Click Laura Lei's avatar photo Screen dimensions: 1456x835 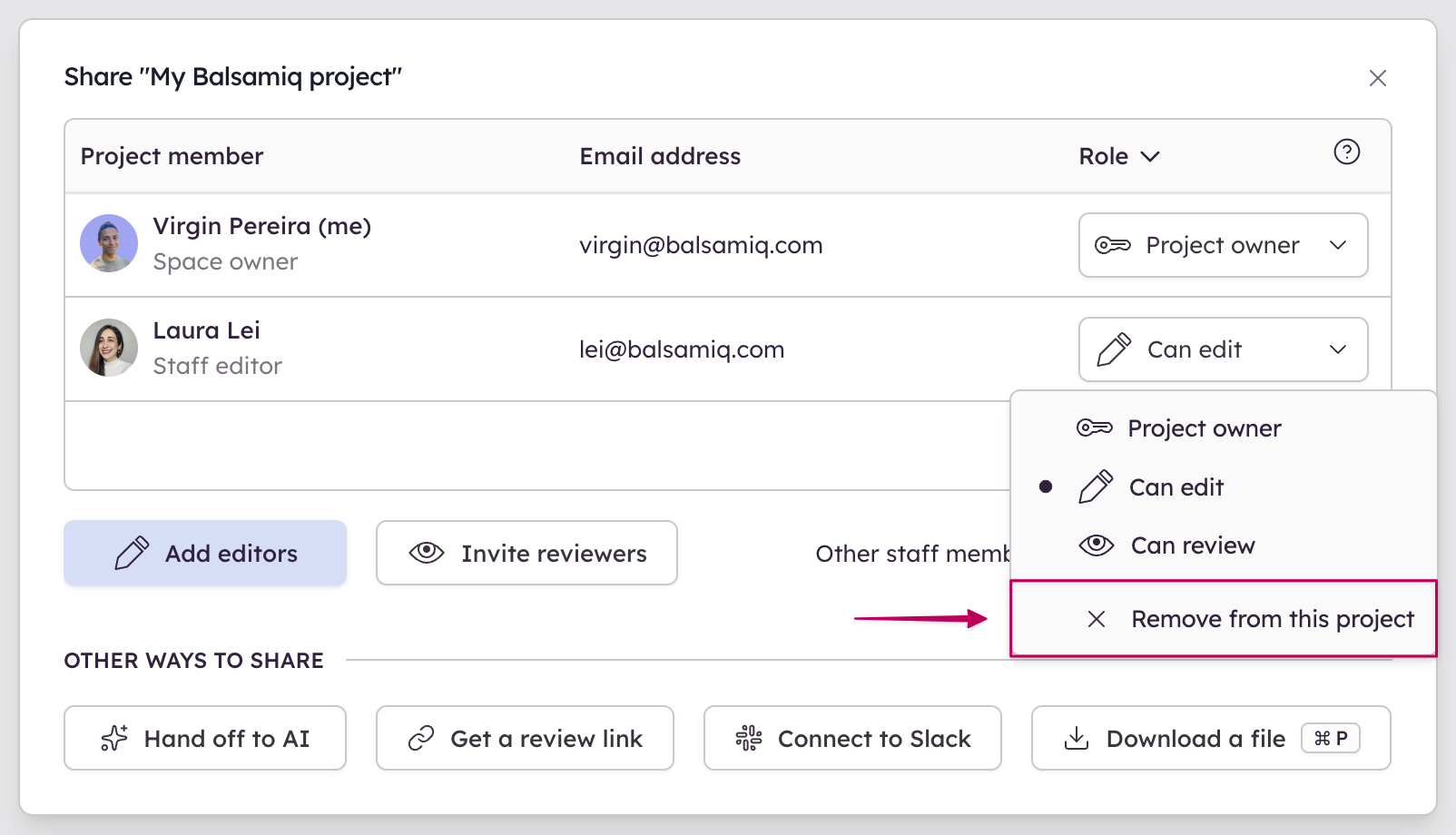click(109, 348)
